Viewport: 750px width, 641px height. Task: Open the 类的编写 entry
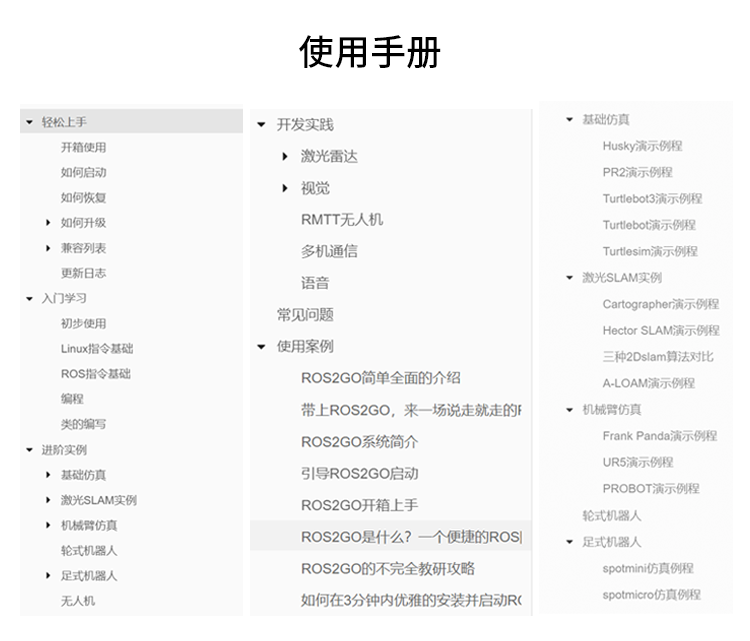[84, 424]
